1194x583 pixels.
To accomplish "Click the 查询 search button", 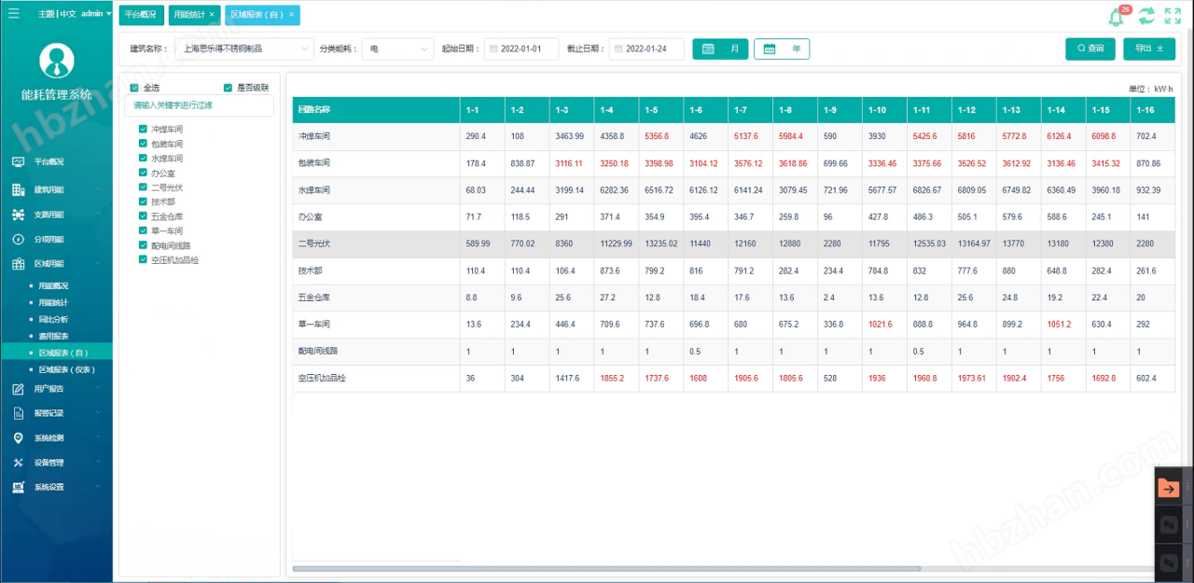I will tap(1090, 48).
